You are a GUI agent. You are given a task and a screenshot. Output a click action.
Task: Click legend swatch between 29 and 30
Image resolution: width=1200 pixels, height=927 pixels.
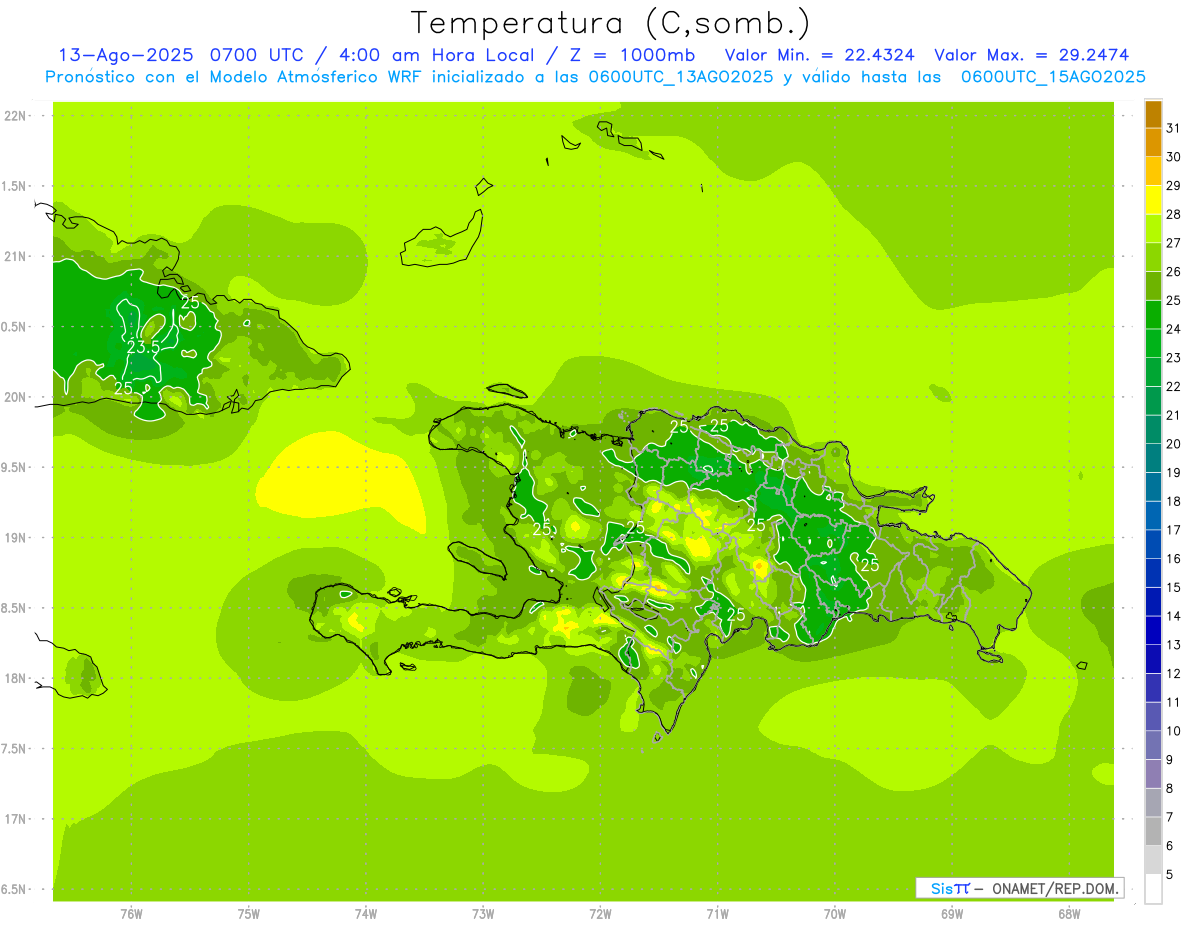(x=1153, y=171)
